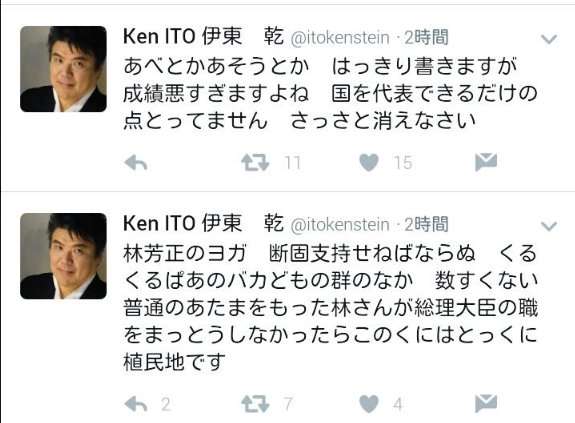Open @itokenstein handle in the first tweet

tap(340, 38)
